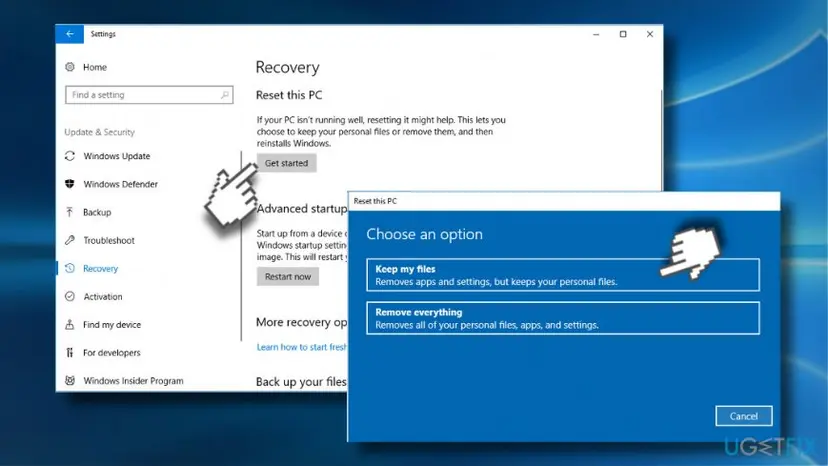828x466 pixels.
Task: Click the Activation checkmark circle icon
Action: (70, 296)
